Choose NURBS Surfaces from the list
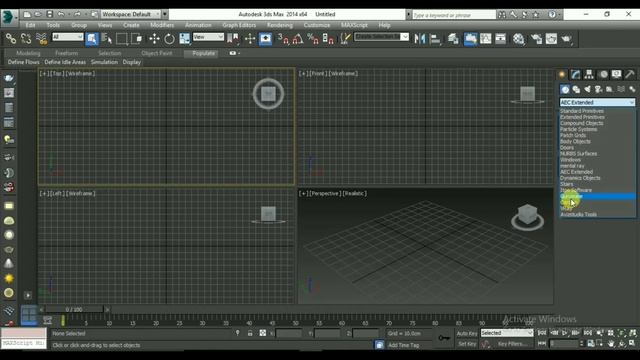 pyautogui.click(x=578, y=154)
